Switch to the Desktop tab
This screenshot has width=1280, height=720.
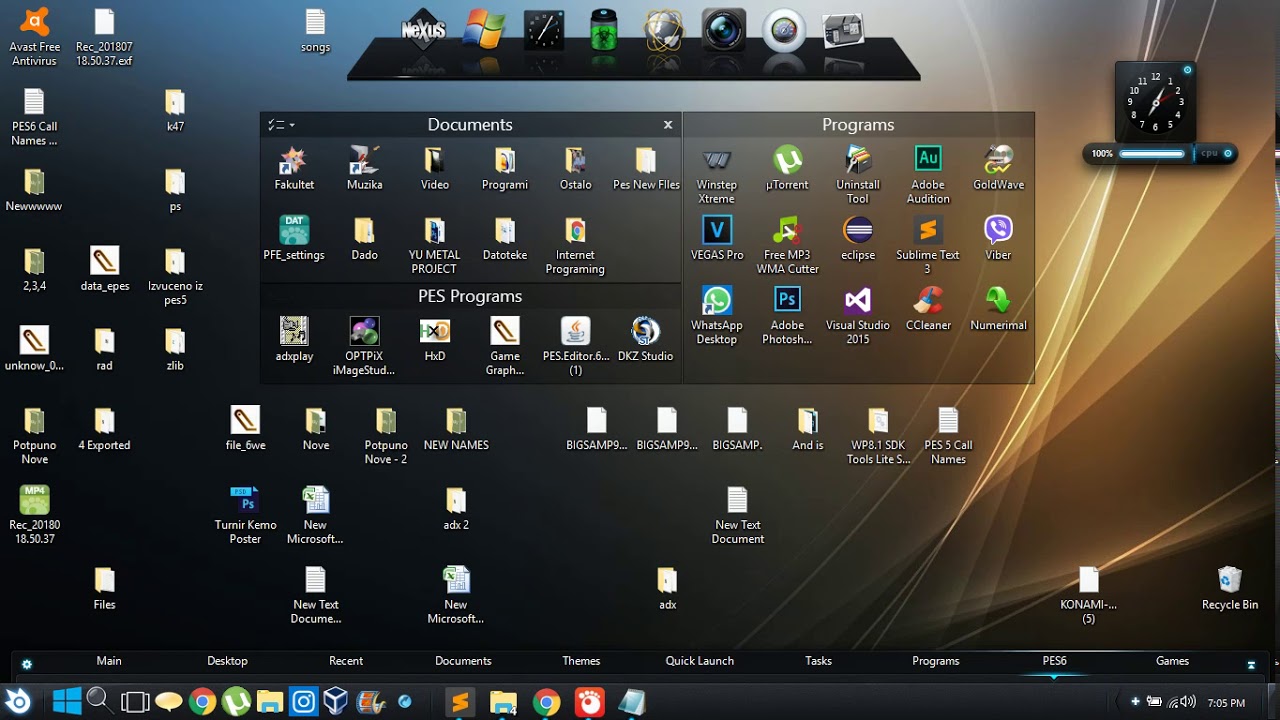227,661
